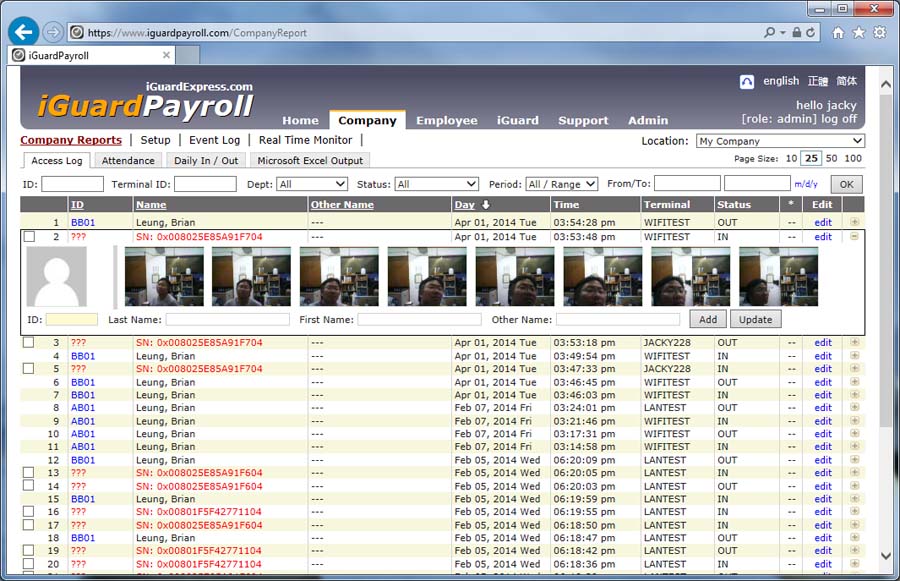Click the log off link
Screen dimensions: 900x581
tap(839, 119)
